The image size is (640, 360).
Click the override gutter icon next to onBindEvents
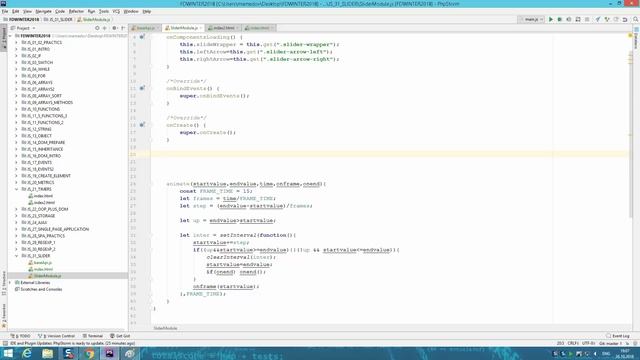142,88
